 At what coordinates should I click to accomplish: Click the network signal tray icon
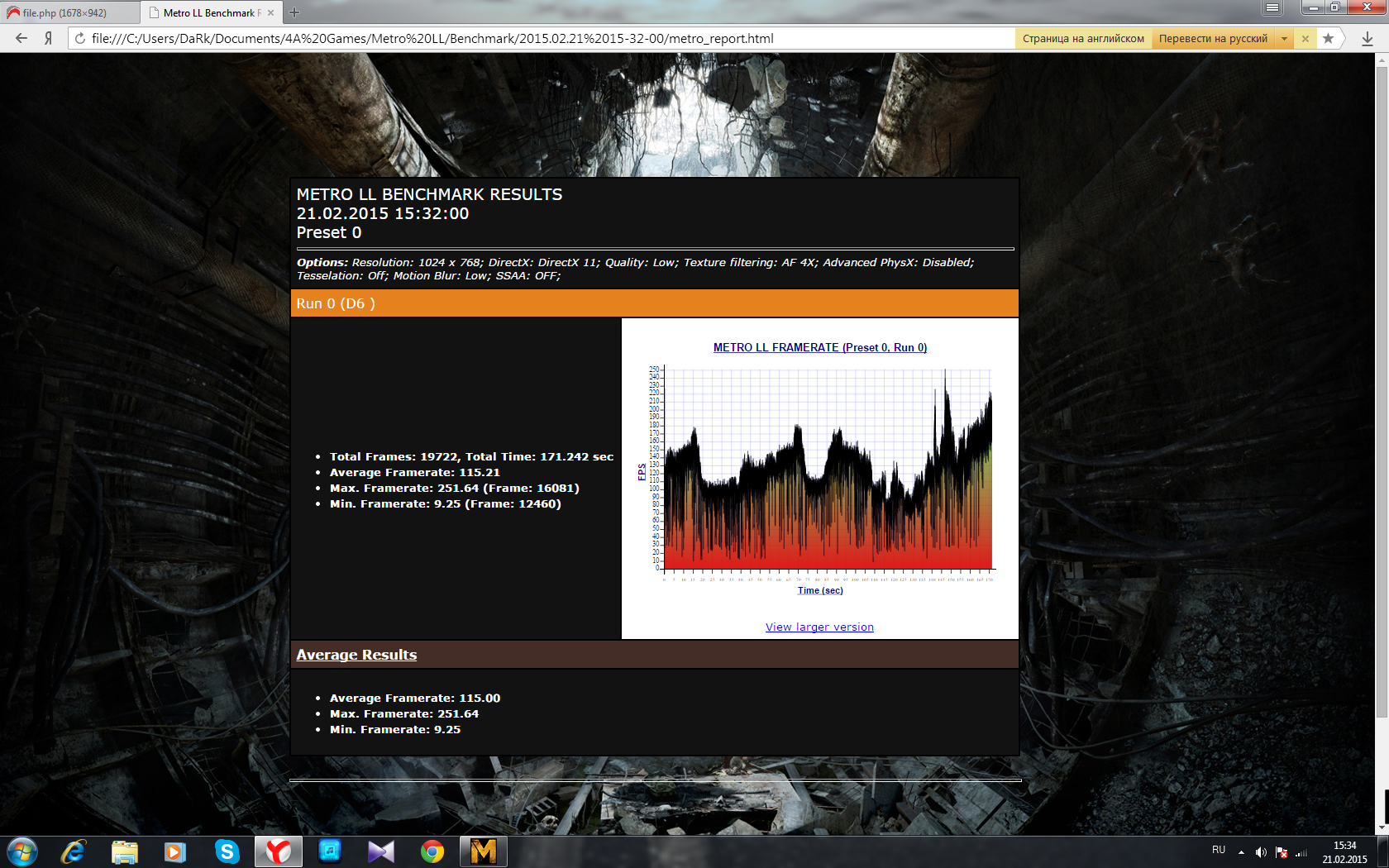[1301, 852]
